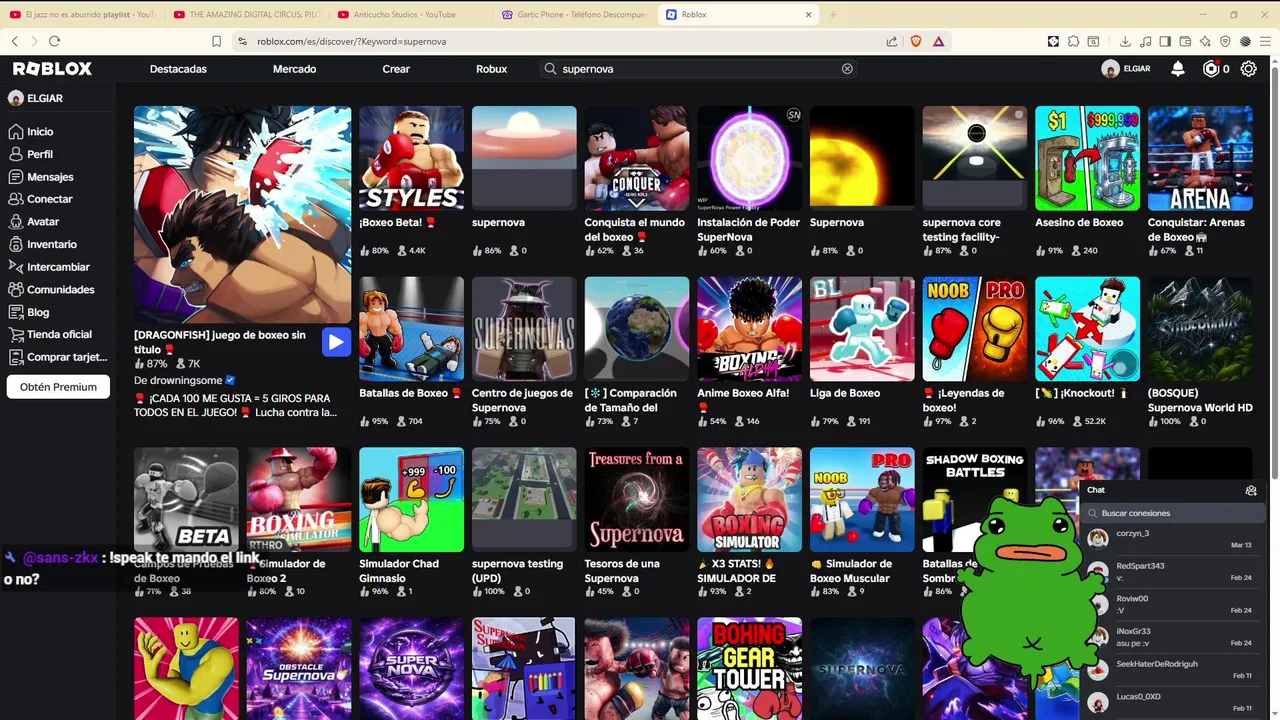This screenshot has height=720, width=1280.
Task: Open the Brave Rewards triangle icon
Action: (938, 41)
